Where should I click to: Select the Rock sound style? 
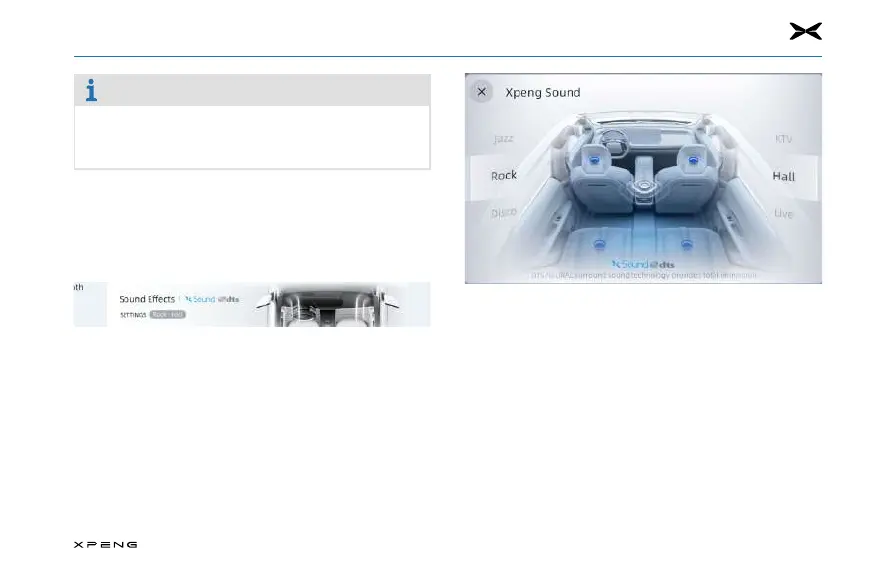coord(503,175)
